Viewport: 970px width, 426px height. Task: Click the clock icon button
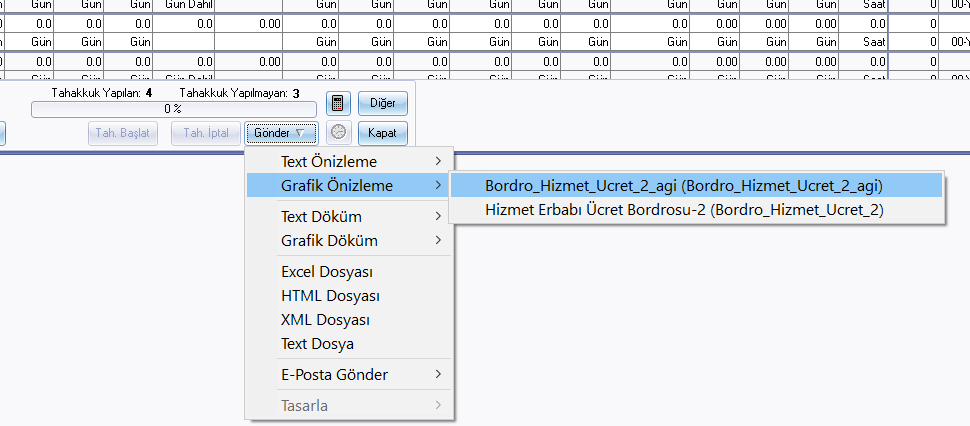click(x=338, y=133)
